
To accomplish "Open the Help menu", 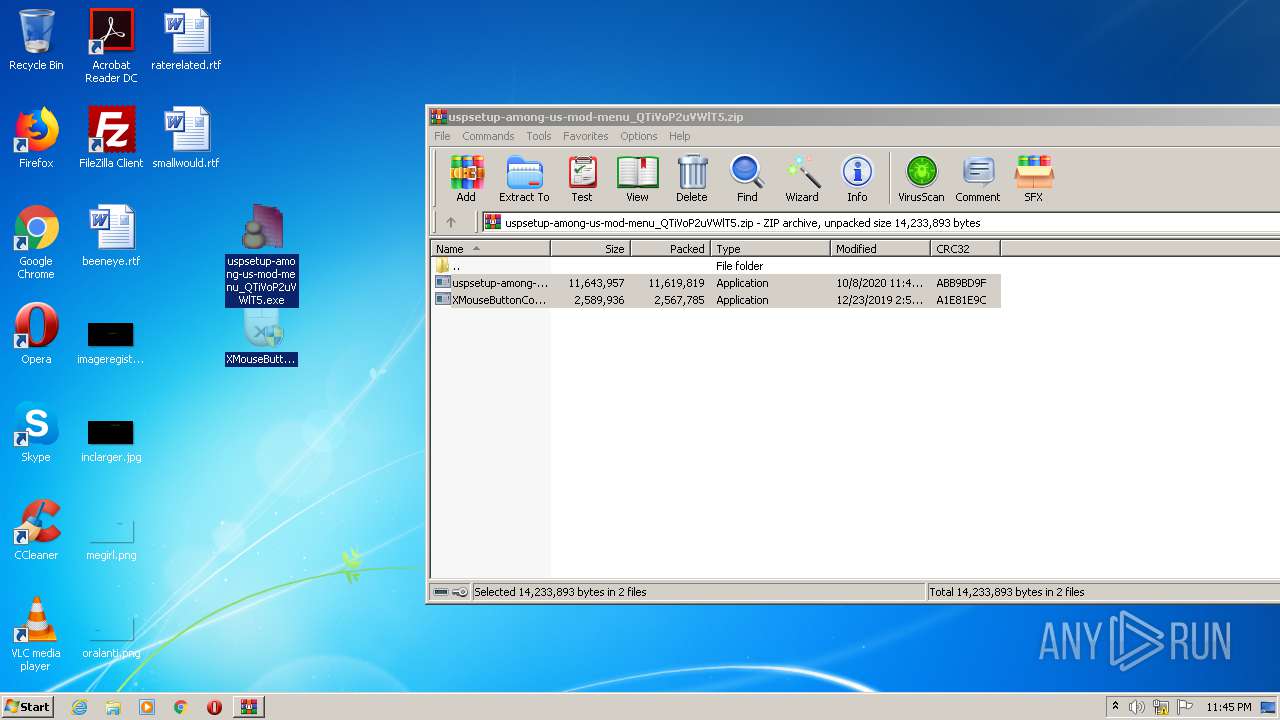I will (x=680, y=136).
